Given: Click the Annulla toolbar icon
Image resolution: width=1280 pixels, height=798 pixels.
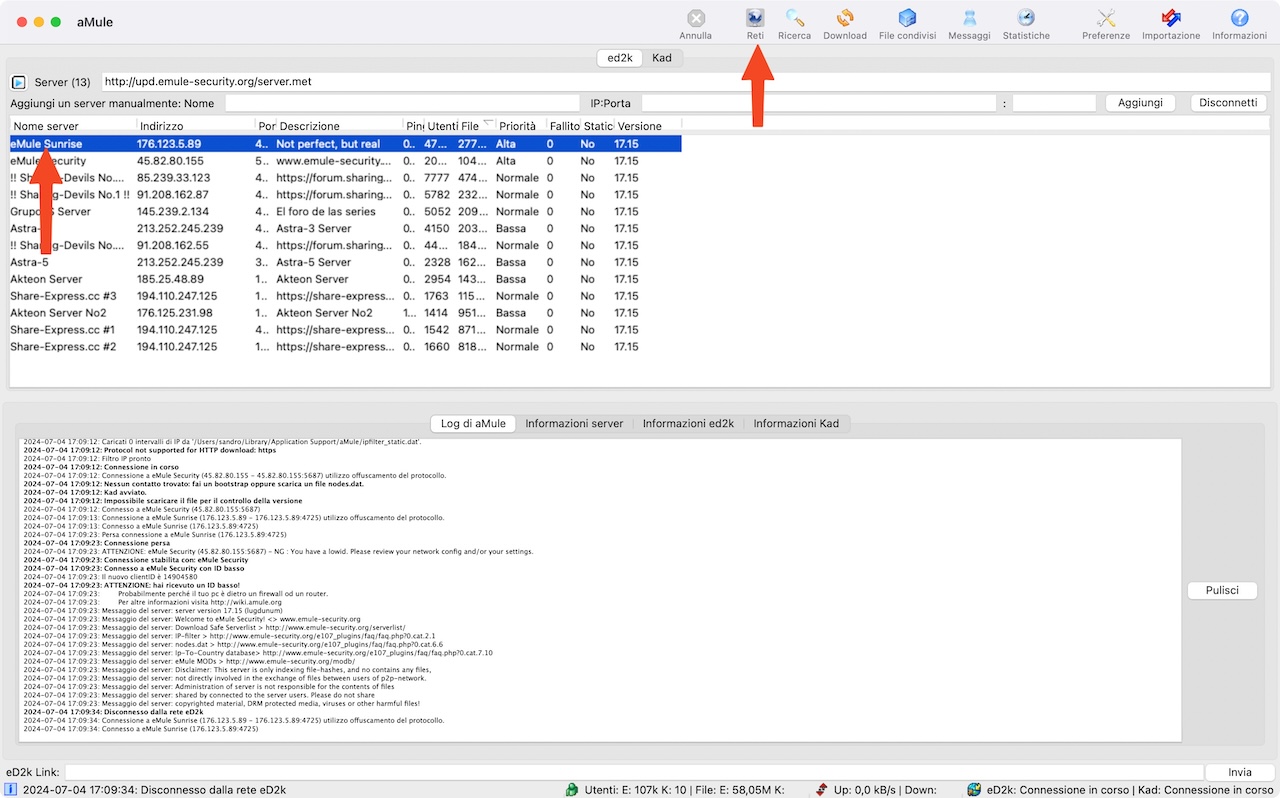Looking at the screenshot, I should 696,18.
